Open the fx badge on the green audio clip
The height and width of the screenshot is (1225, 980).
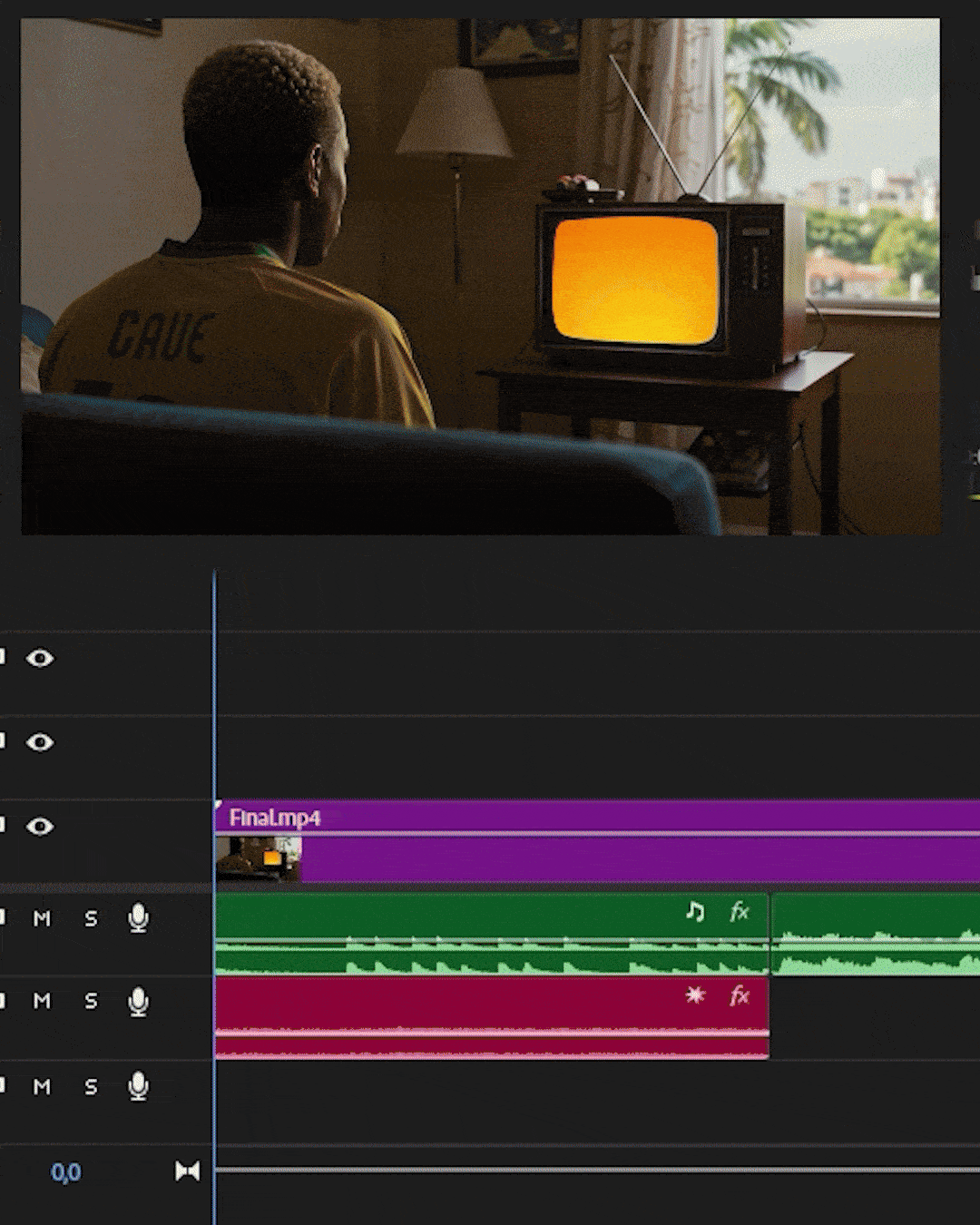click(x=740, y=911)
